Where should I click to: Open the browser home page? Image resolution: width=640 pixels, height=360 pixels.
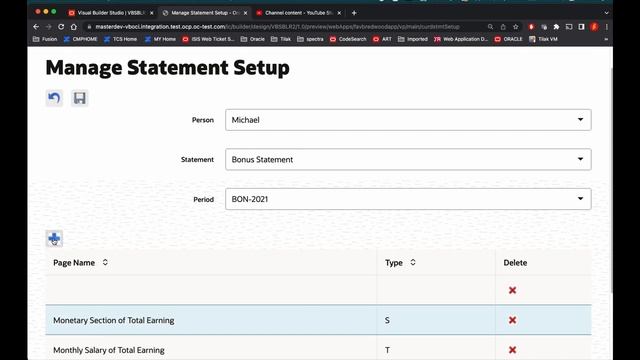pyautogui.click(x=73, y=27)
